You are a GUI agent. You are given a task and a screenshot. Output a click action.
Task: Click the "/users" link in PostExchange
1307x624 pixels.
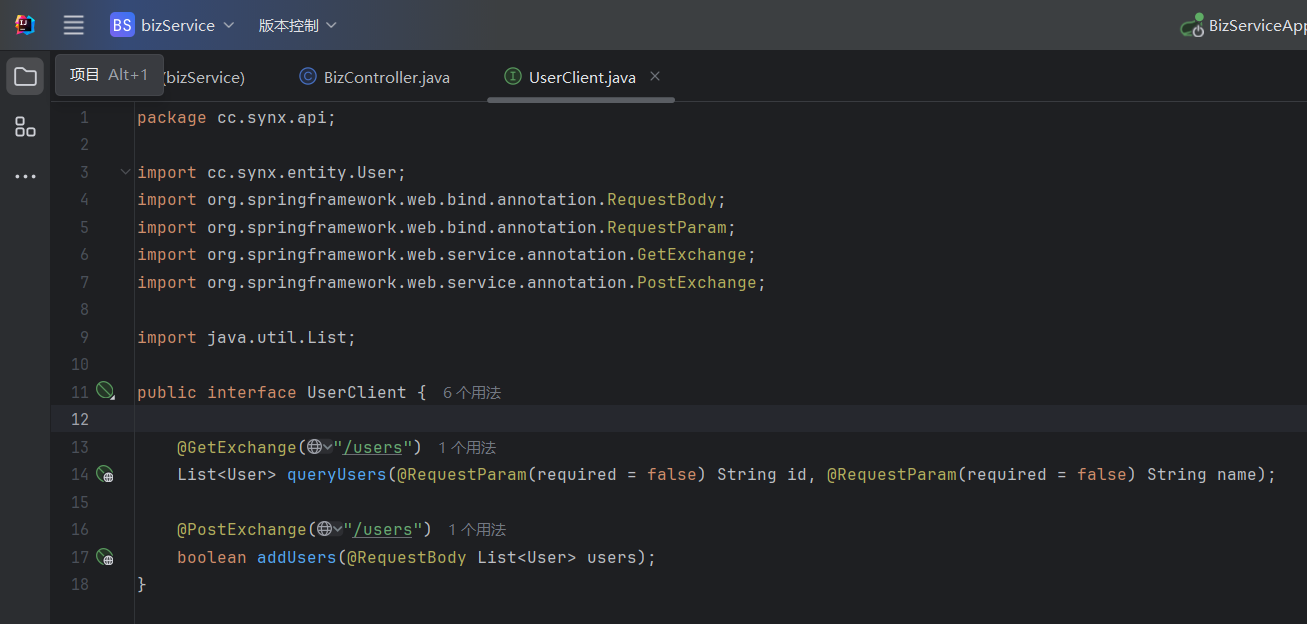pos(382,529)
